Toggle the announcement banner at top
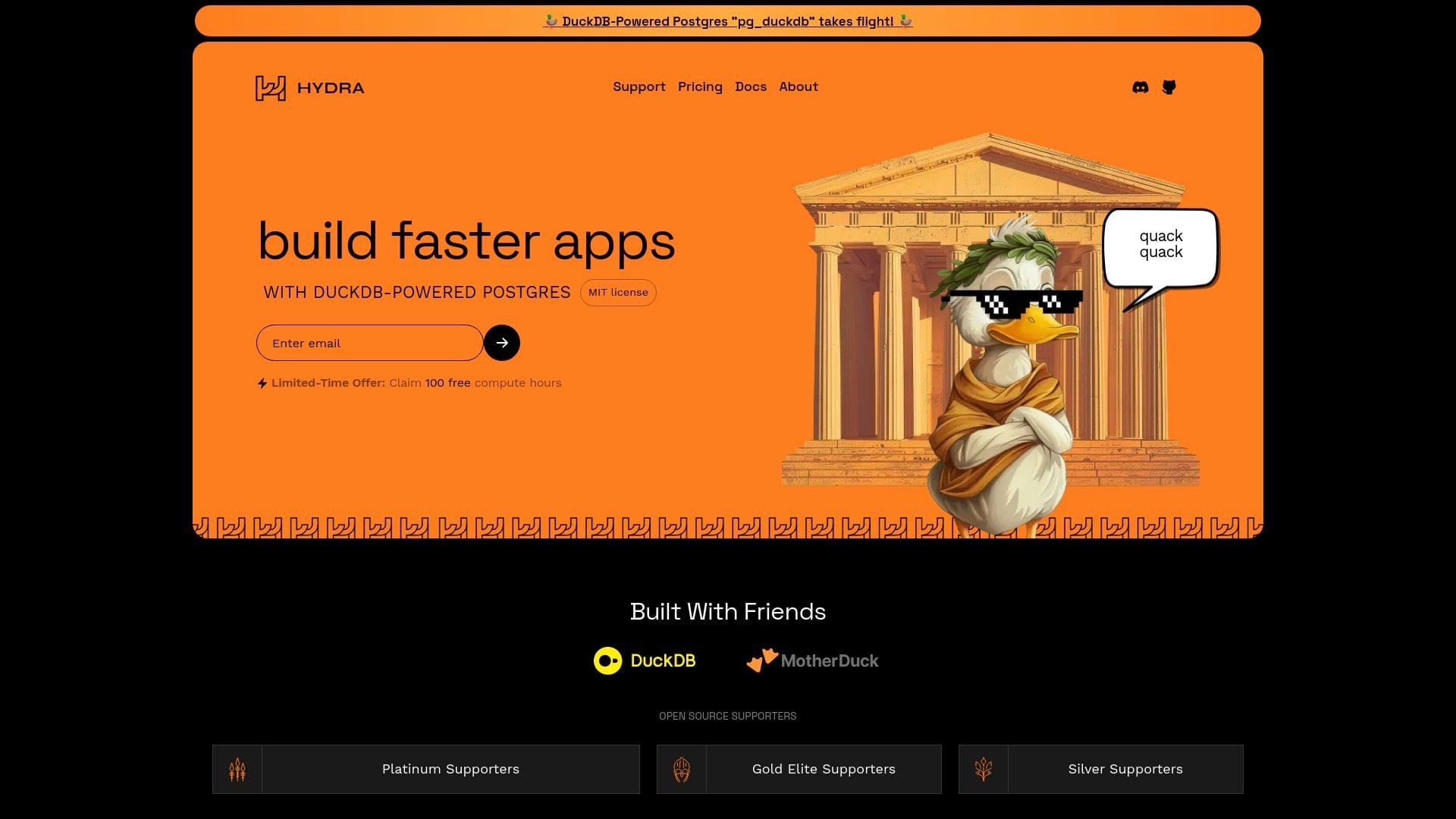The width and height of the screenshot is (1456, 819). click(727, 20)
